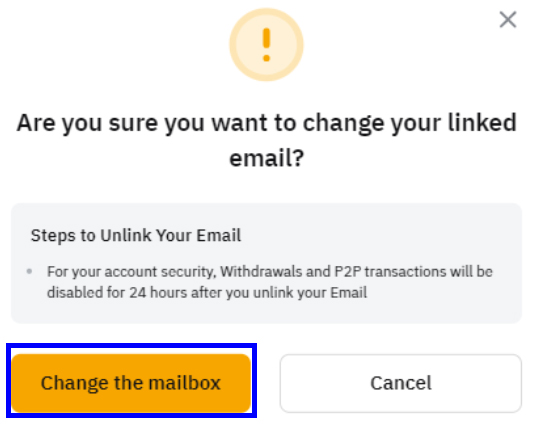This screenshot has height=426, width=540.
Task: Select the Steps to Unlink Your Email title
Action: pyautogui.click(x=136, y=236)
